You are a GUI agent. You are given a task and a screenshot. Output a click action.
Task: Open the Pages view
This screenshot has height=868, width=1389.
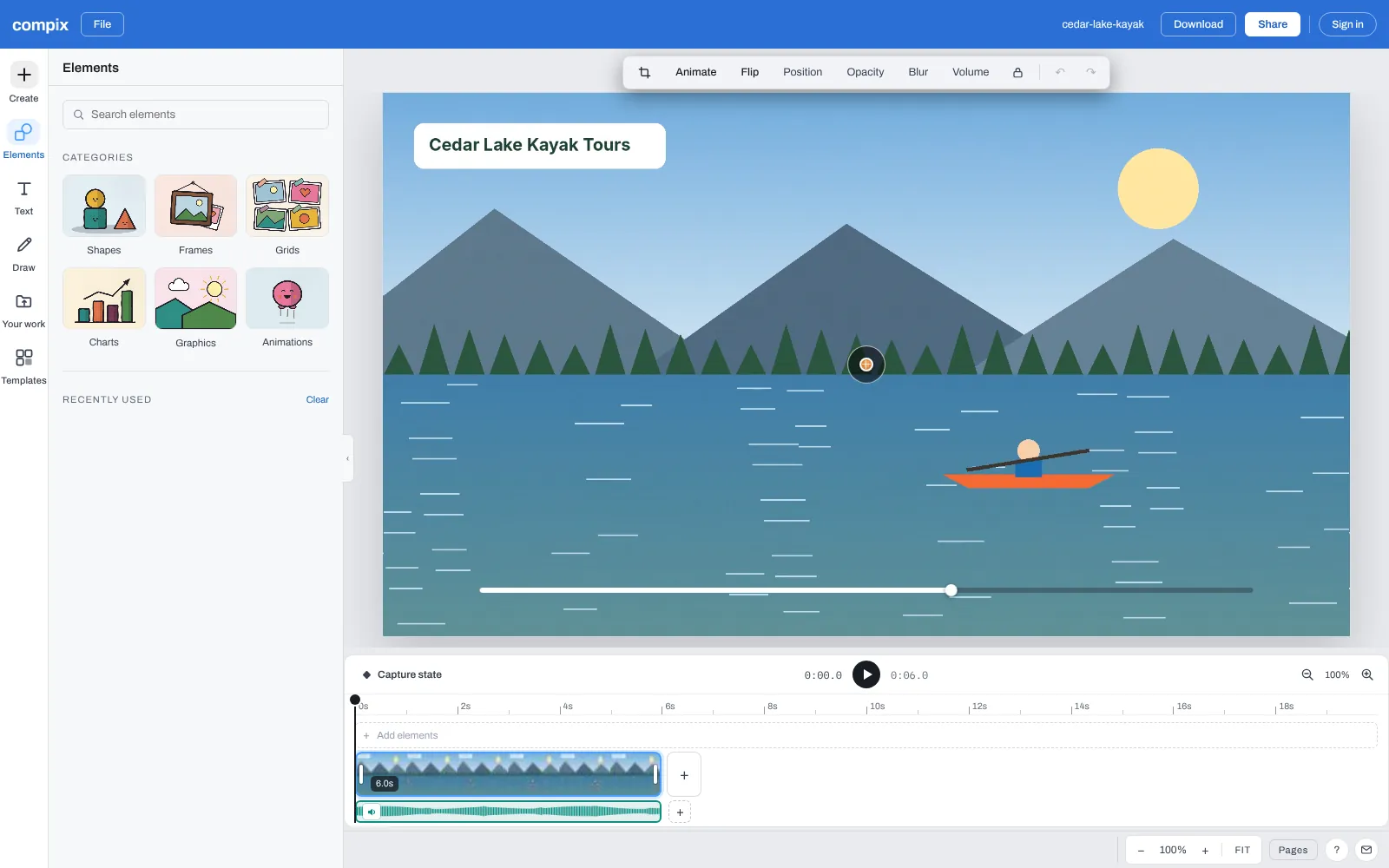1293,850
